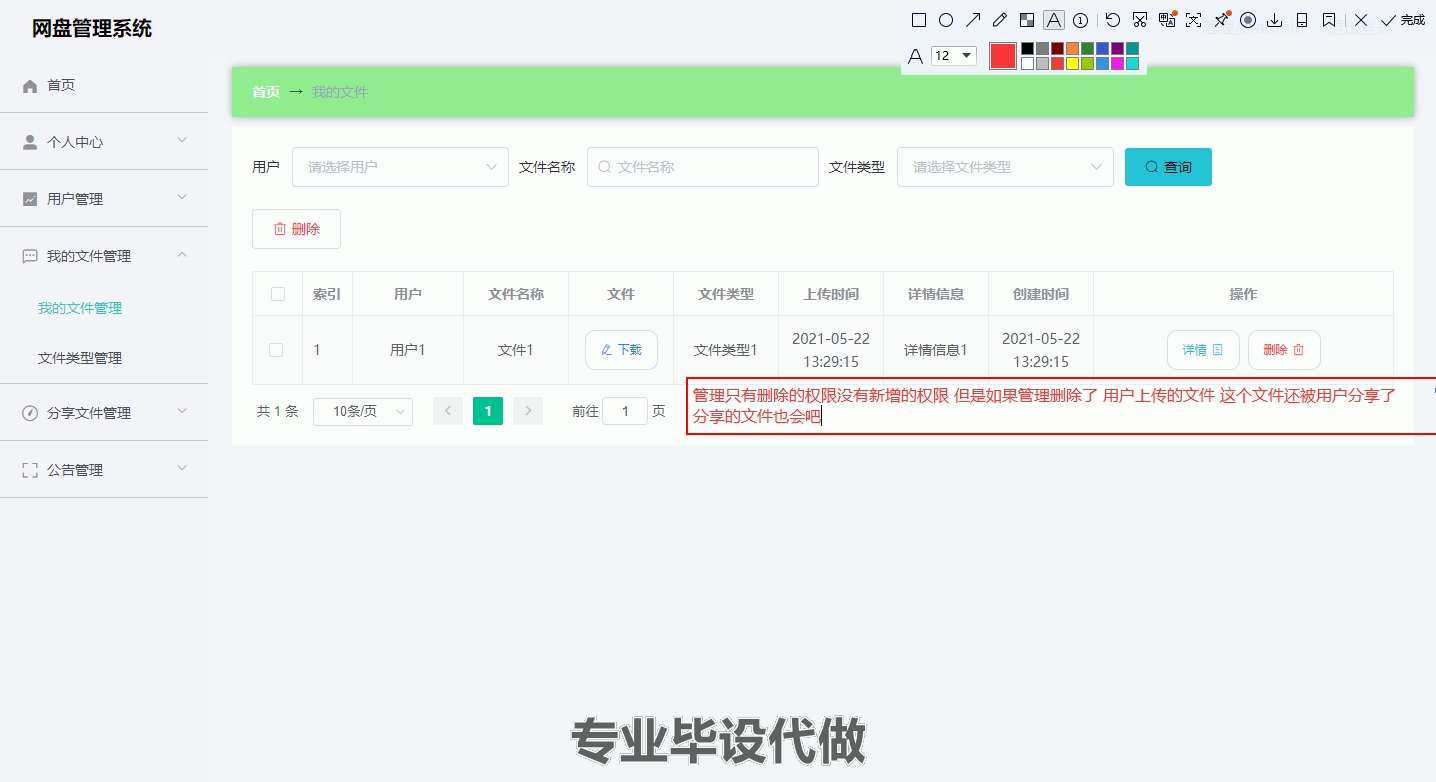The height and width of the screenshot is (782, 1436).
Task: Click the large red current color swatch
Action: [x=1003, y=56]
